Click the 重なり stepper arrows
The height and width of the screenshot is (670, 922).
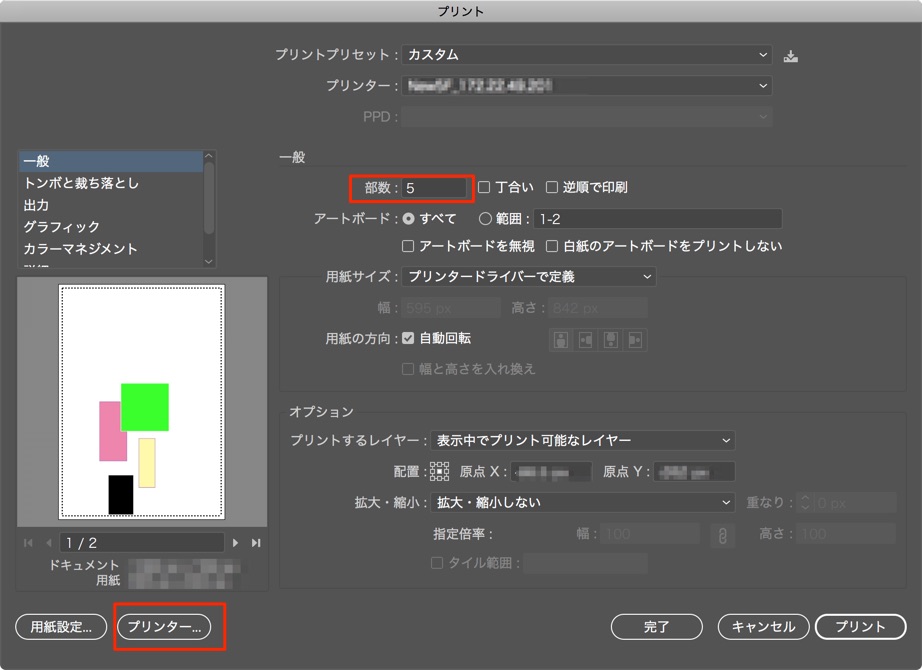805,503
